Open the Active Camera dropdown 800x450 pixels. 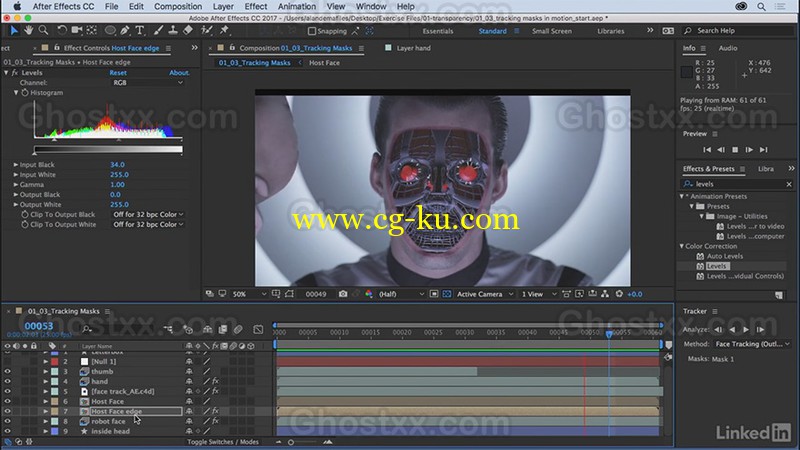(x=485, y=294)
